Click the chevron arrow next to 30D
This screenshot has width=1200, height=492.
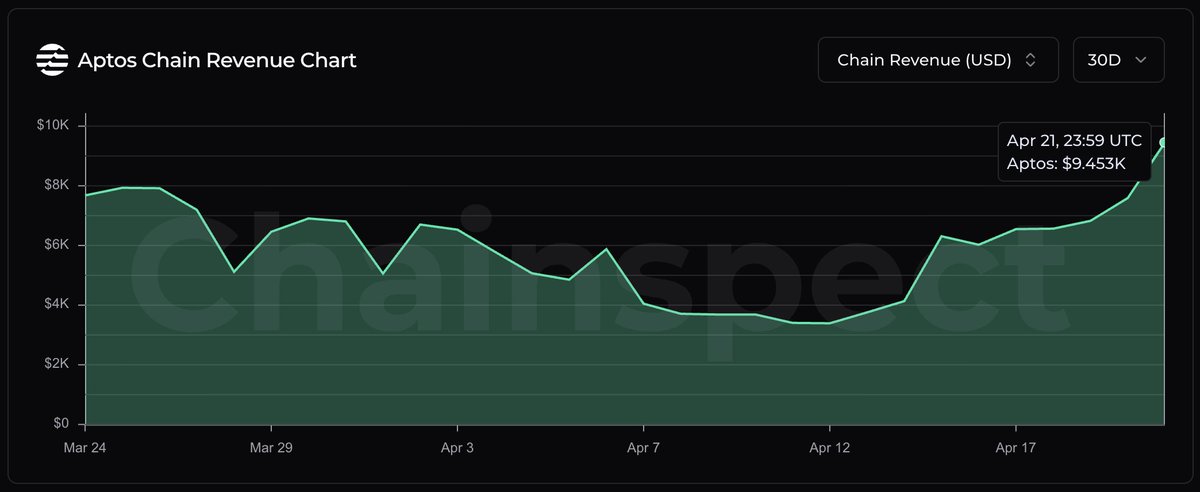click(1142, 61)
